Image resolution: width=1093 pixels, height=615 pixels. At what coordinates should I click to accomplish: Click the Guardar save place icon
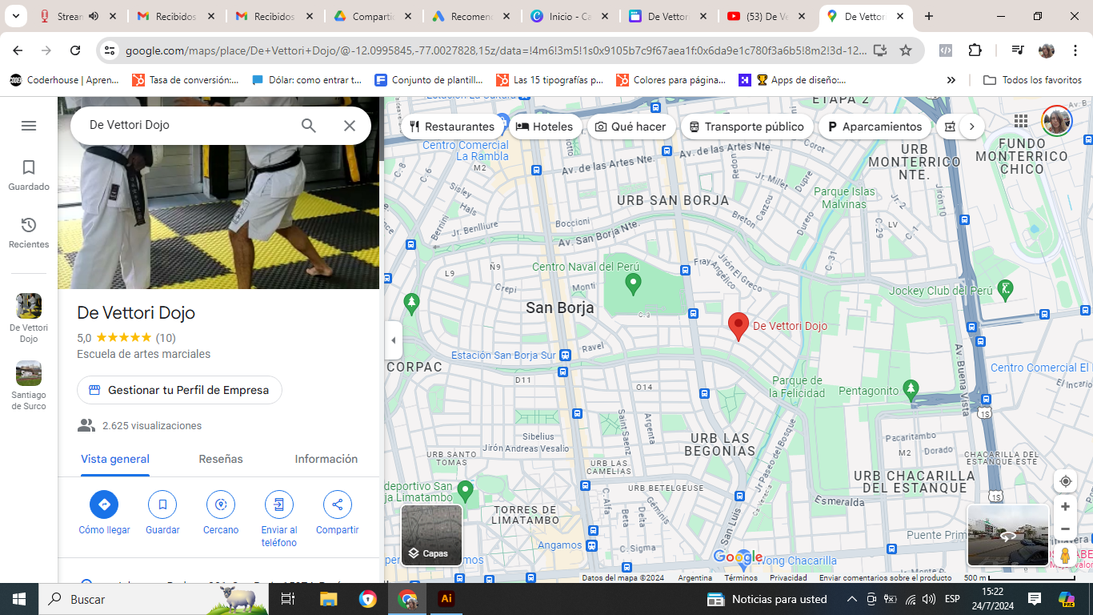162,505
